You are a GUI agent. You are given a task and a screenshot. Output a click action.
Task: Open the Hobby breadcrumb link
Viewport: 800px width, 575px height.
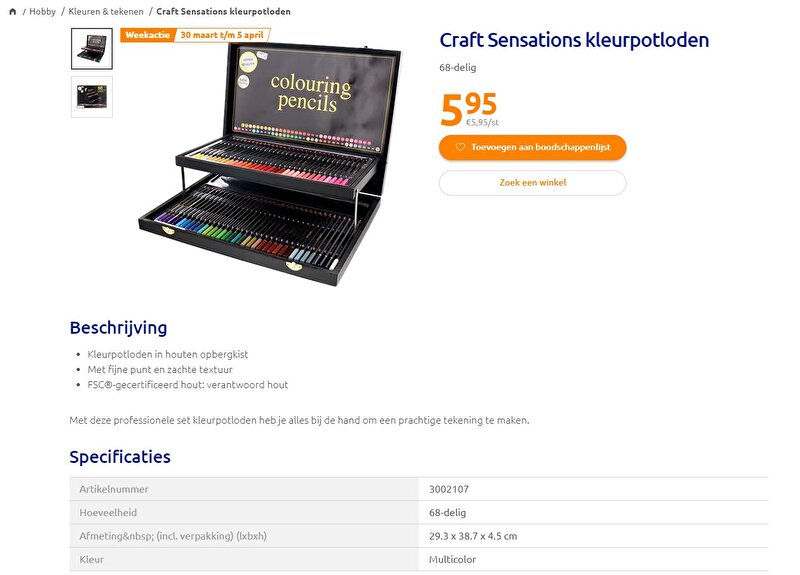[42, 11]
